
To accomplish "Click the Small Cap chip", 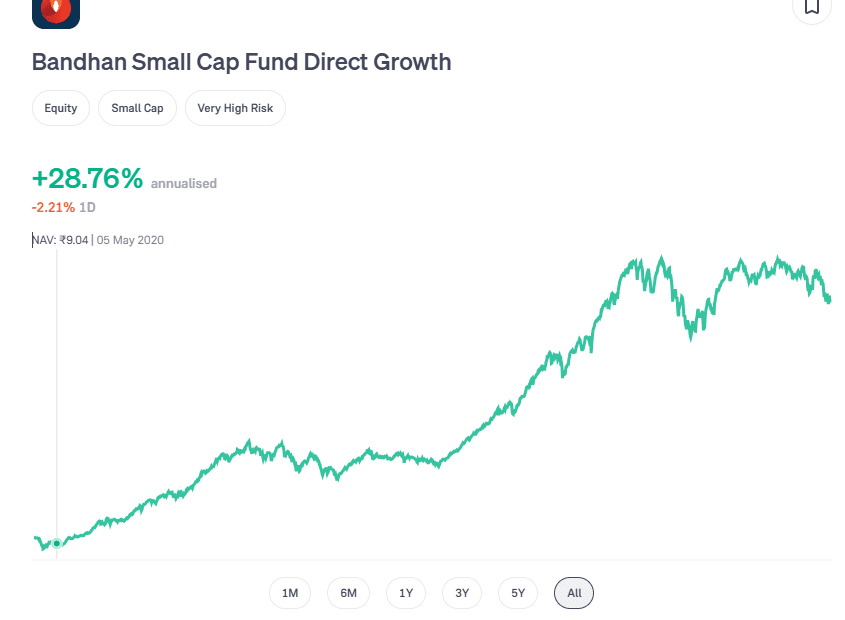I will click(137, 107).
